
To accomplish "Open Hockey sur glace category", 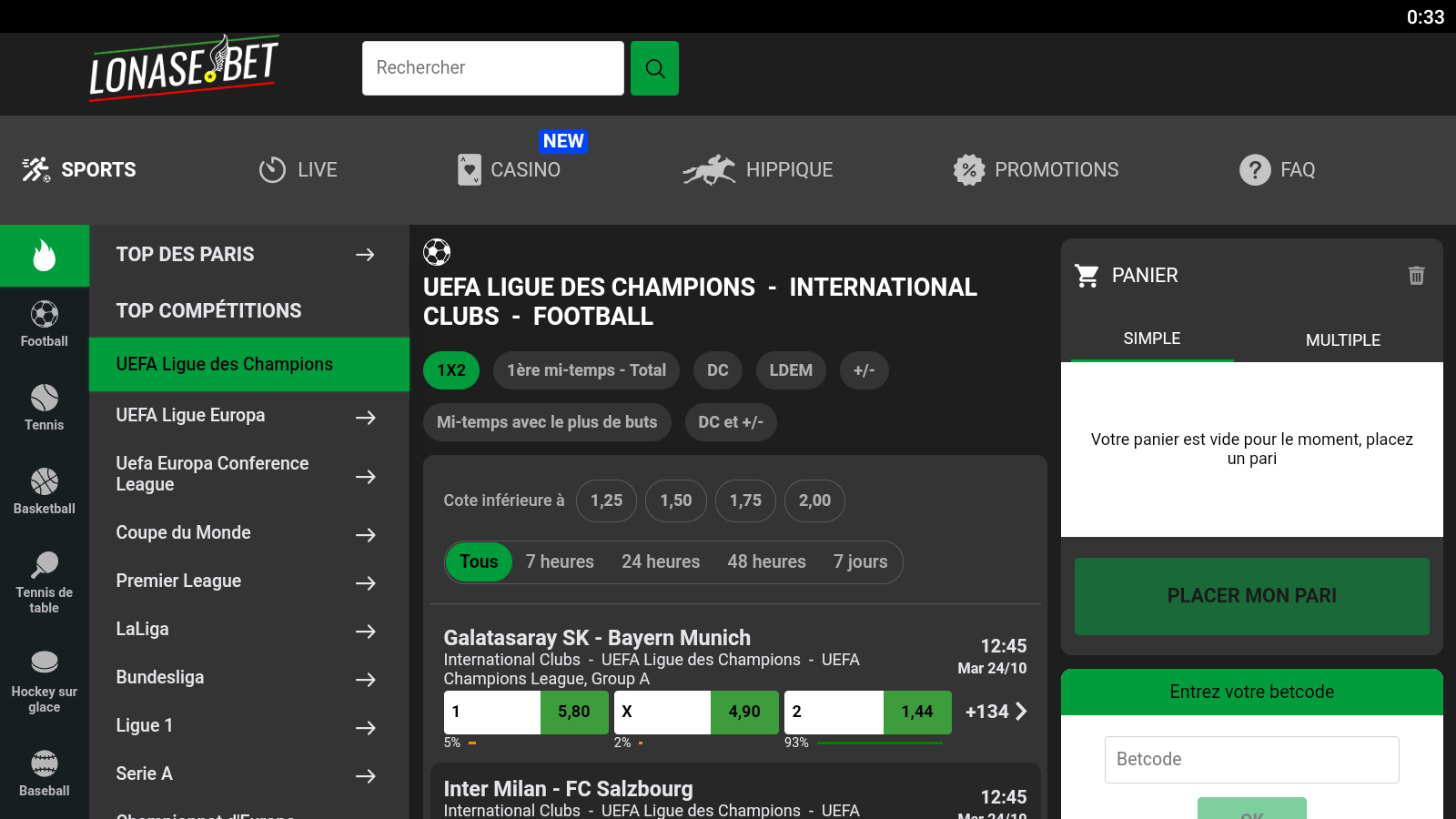I will tap(45, 681).
